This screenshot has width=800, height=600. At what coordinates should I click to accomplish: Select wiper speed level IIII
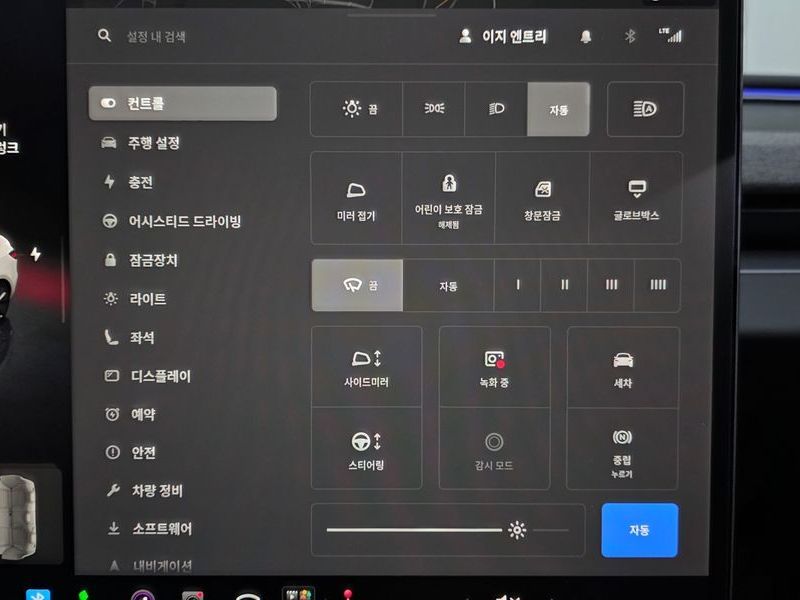tap(658, 285)
